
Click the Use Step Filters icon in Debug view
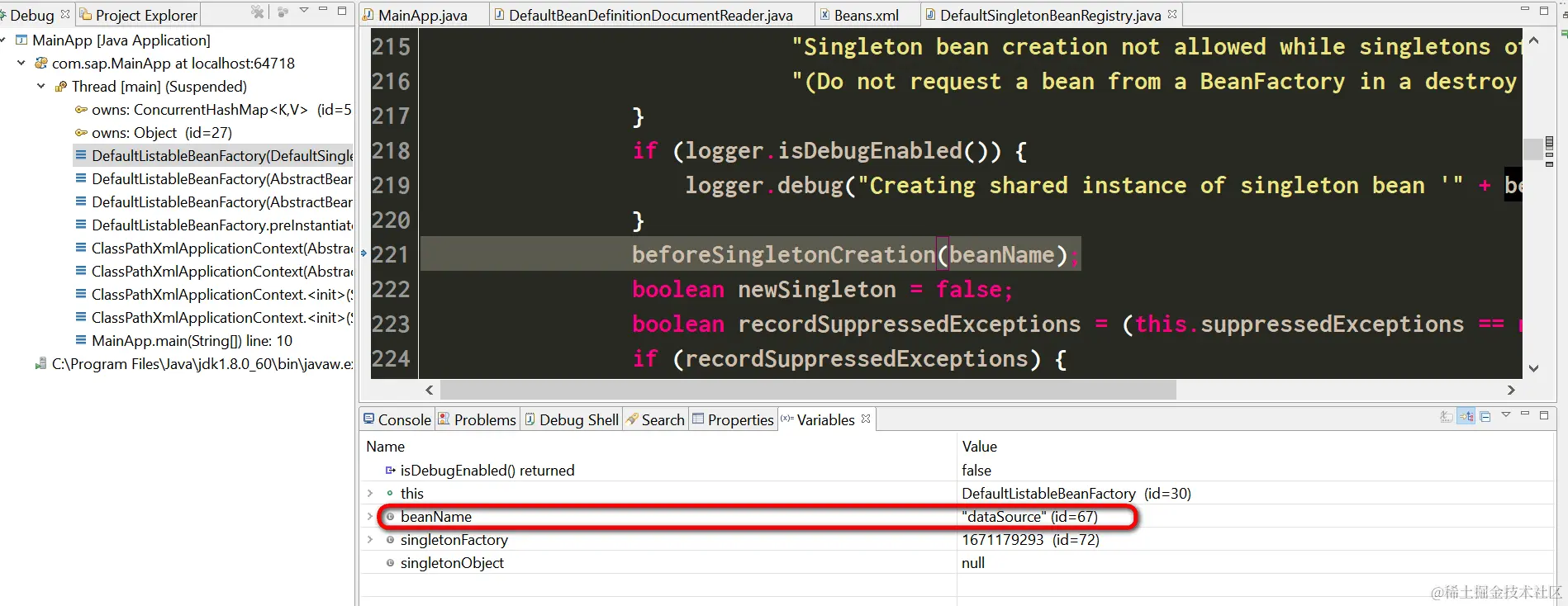pyautogui.click(x=283, y=12)
